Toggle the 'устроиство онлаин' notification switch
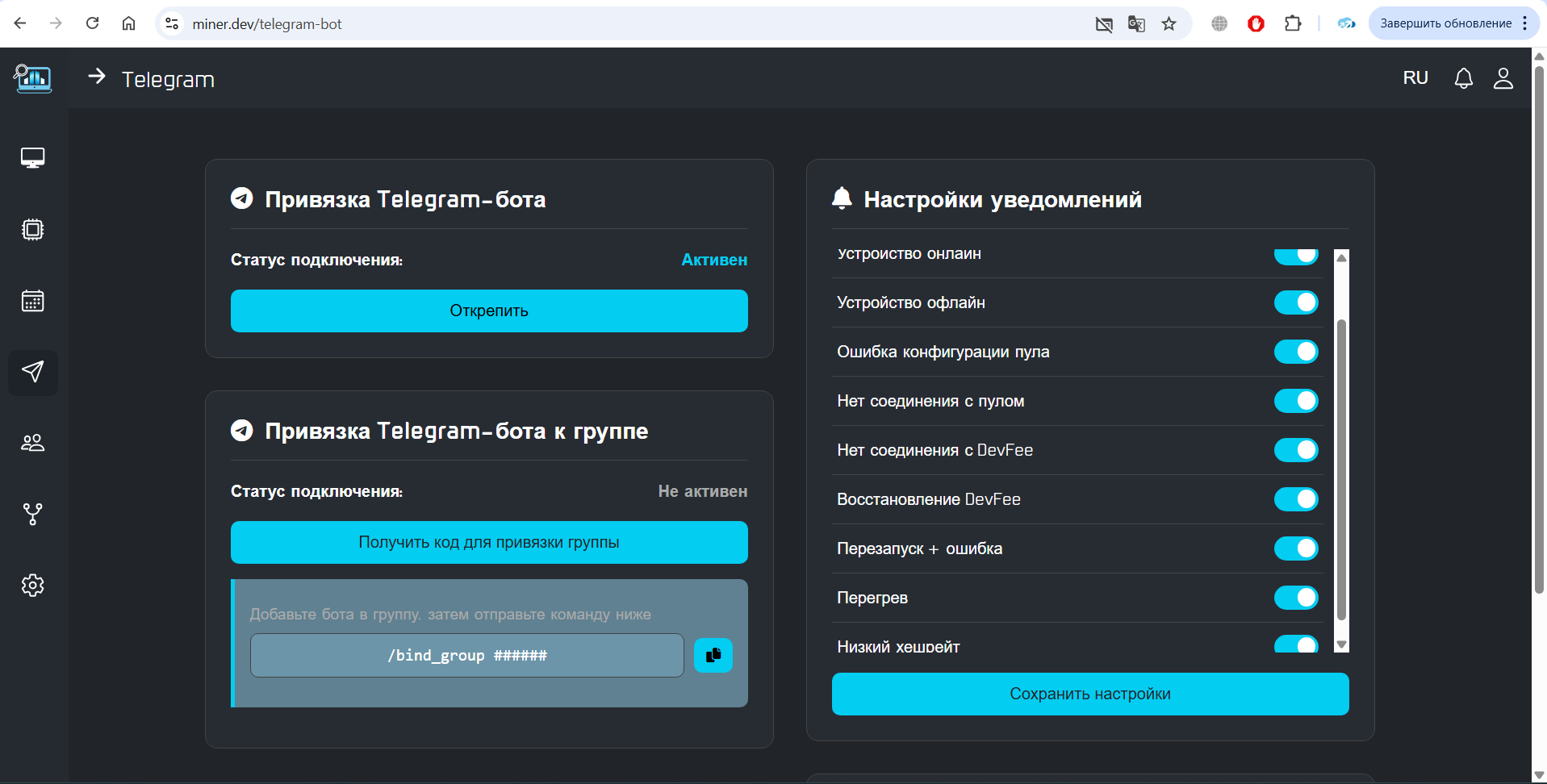Image resolution: width=1547 pixels, height=784 pixels. coord(1295,254)
